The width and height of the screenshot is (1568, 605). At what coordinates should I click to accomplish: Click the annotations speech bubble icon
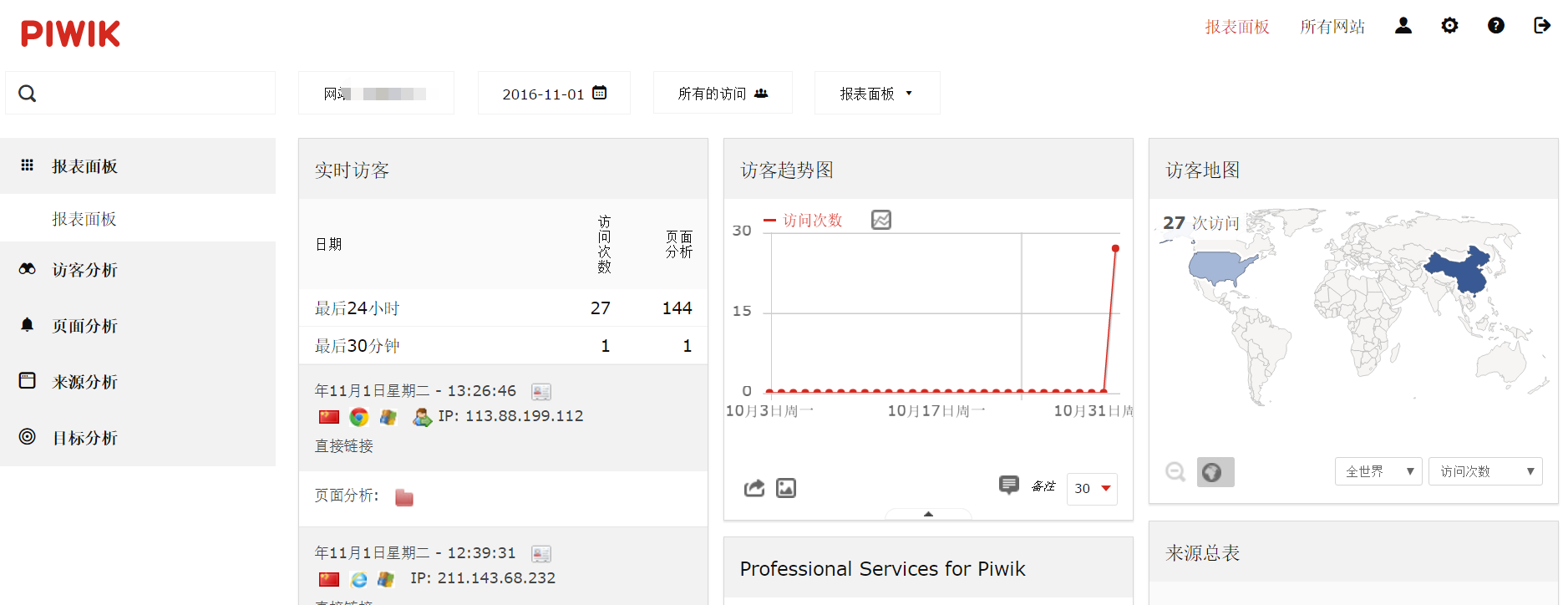click(1008, 485)
